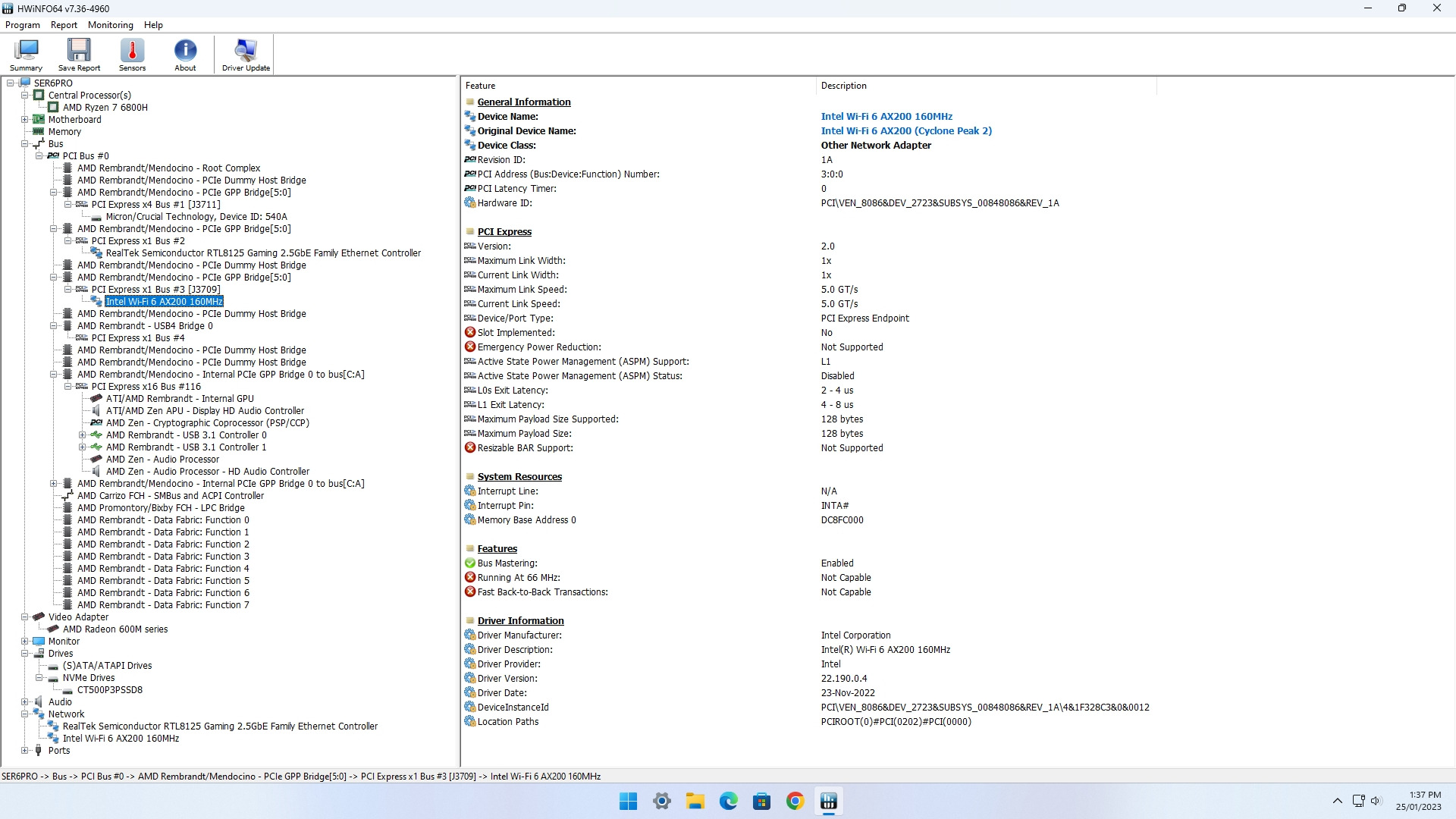Select AMD Ryzen 7 6800H processor
This screenshot has height=819, width=1456.
105,108
